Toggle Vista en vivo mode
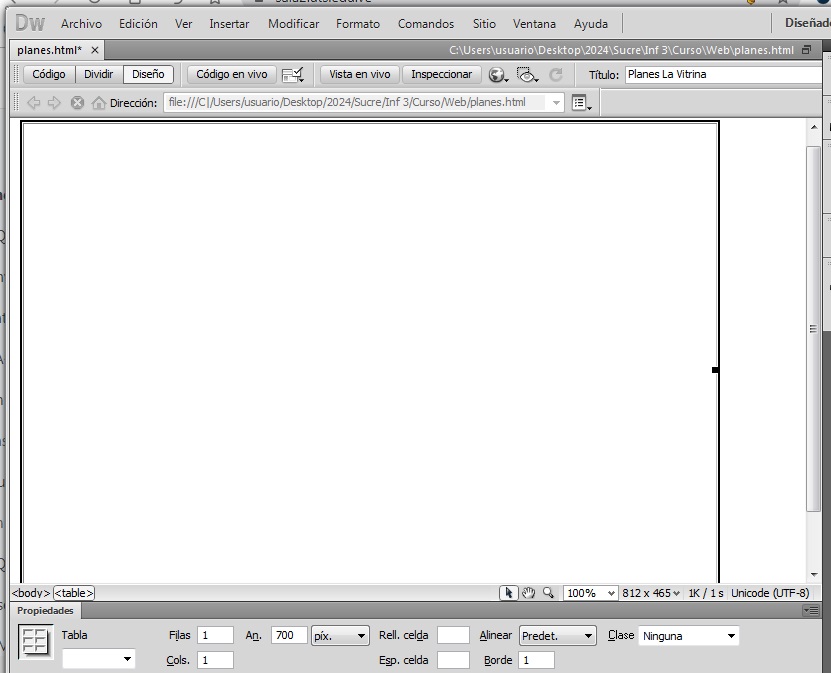 360,74
